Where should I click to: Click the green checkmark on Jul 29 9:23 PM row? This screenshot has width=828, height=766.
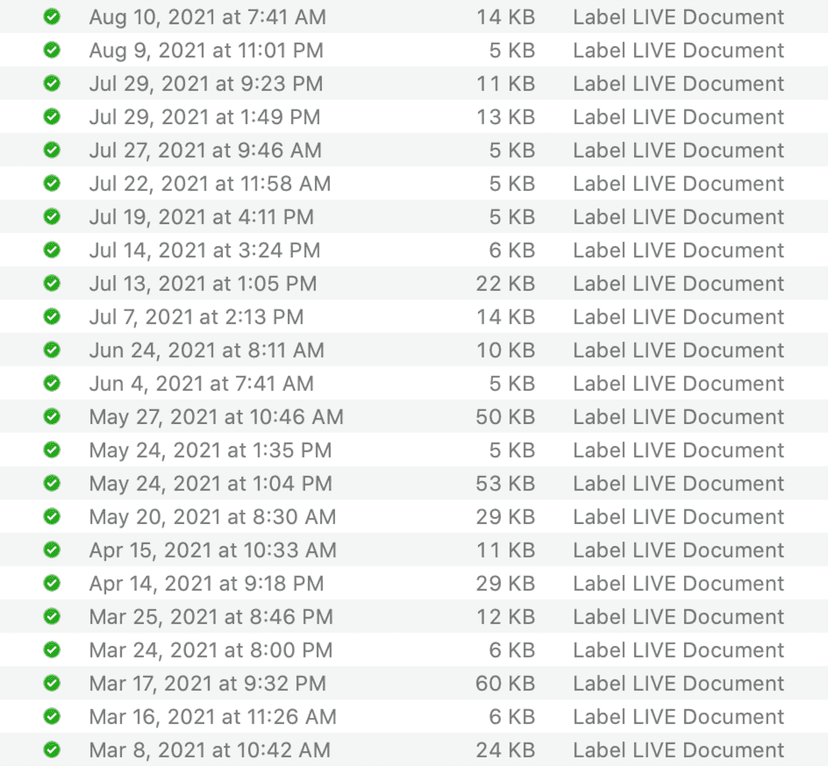pyautogui.click(x=52, y=83)
